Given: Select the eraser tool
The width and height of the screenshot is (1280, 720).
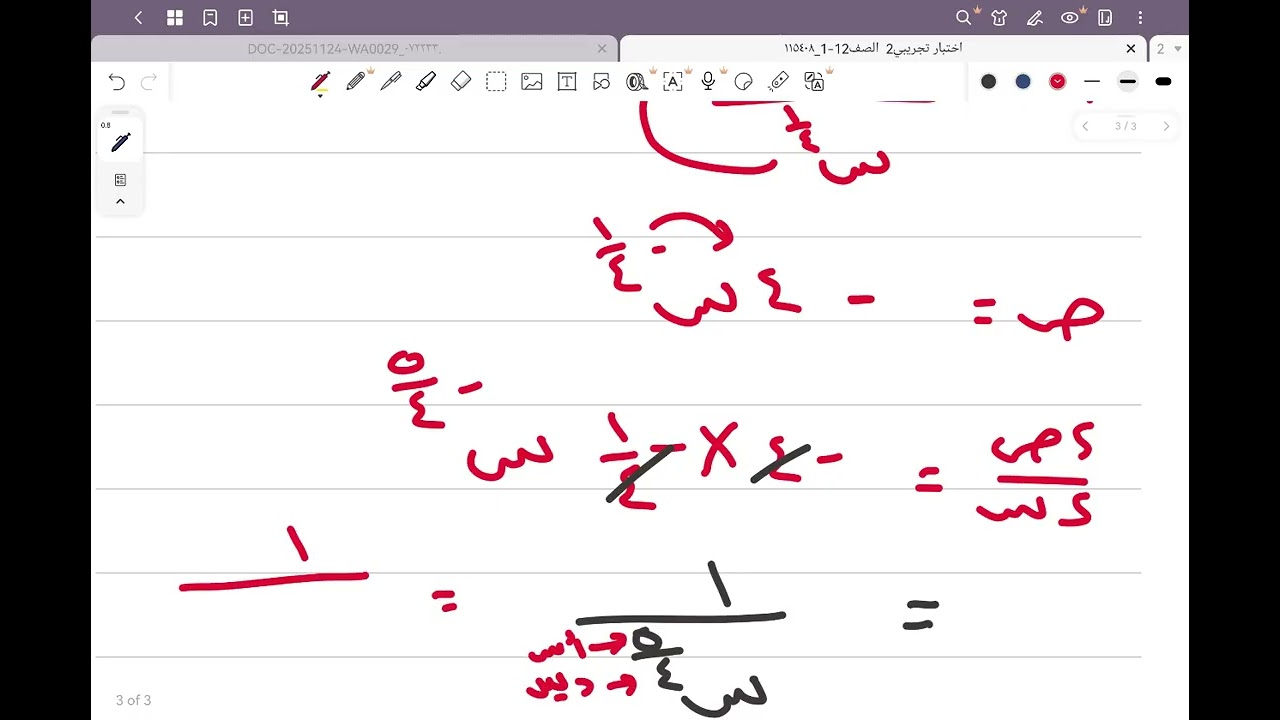Looking at the screenshot, I should click(461, 82).
